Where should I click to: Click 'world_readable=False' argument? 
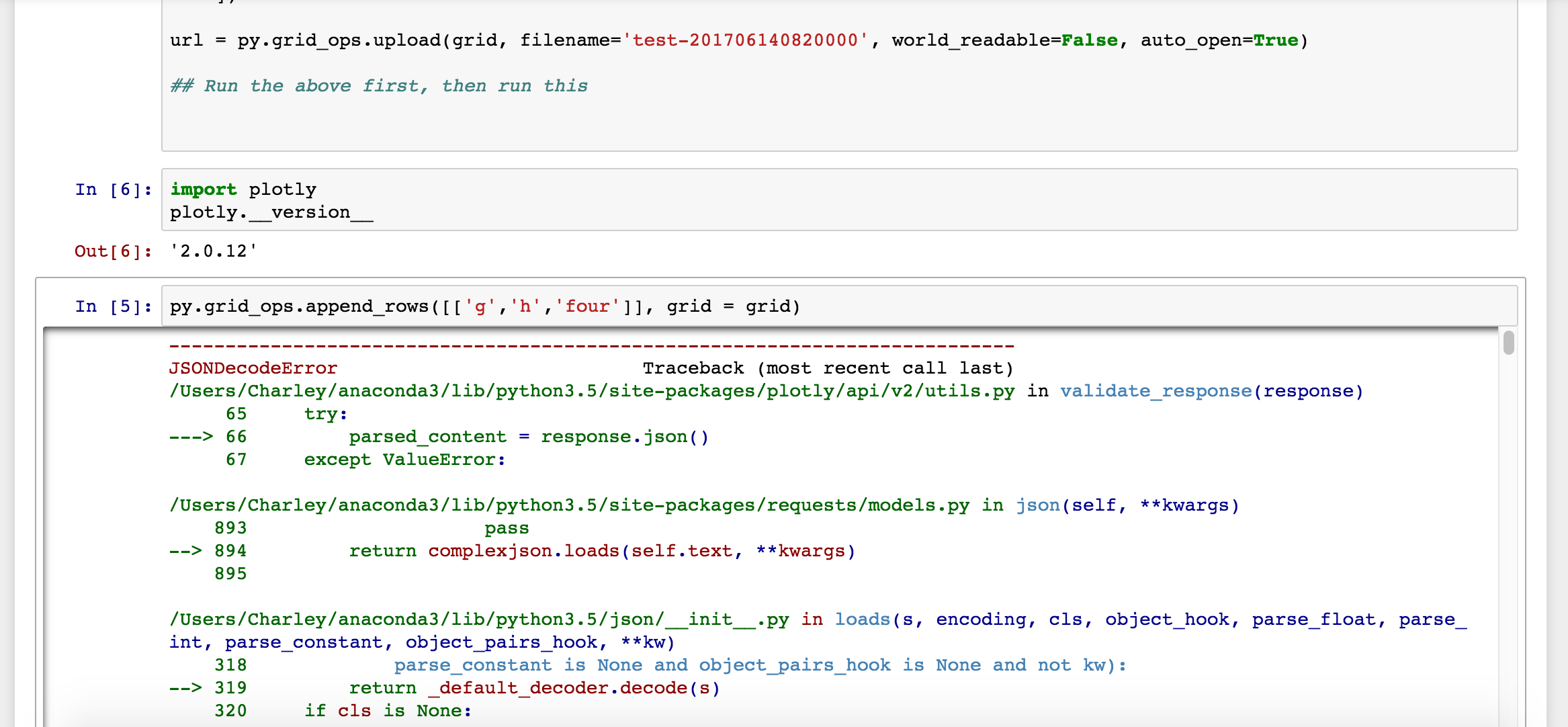1004,40
